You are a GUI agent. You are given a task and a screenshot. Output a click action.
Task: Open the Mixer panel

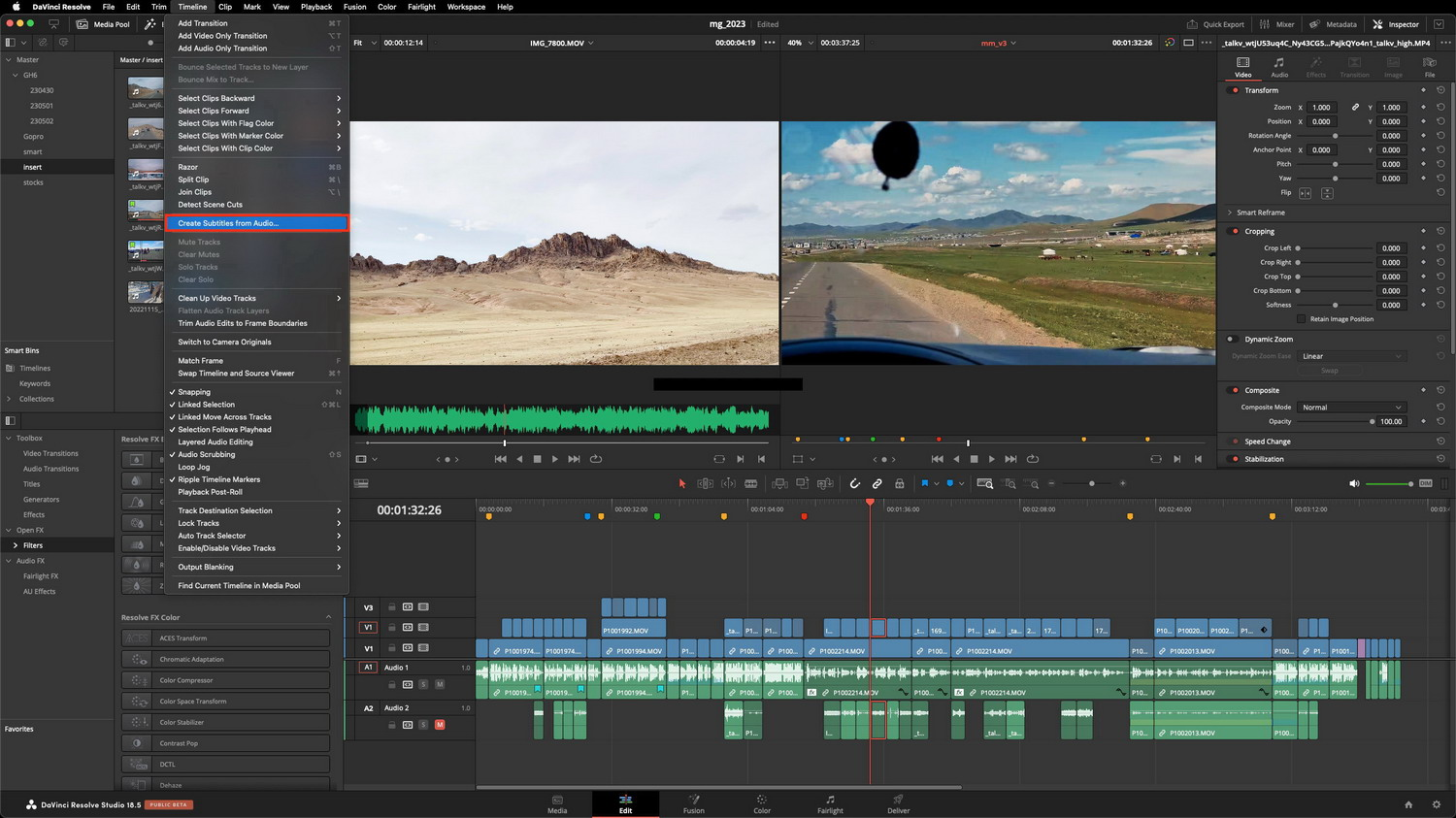[1277, 24]
